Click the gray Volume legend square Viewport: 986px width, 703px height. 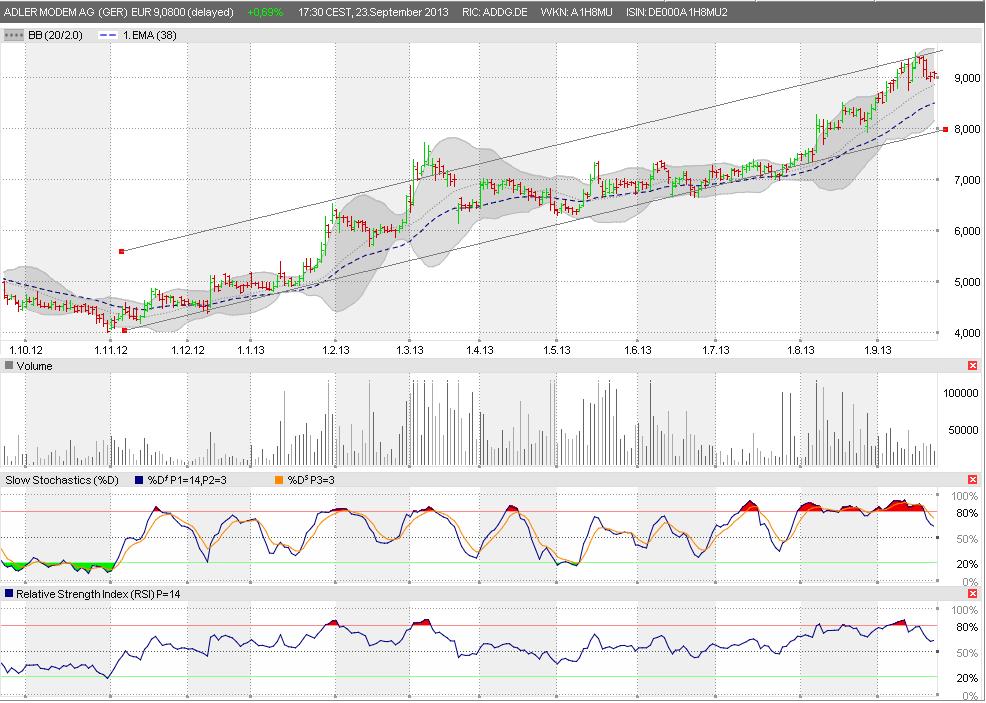tap(9, 366)
